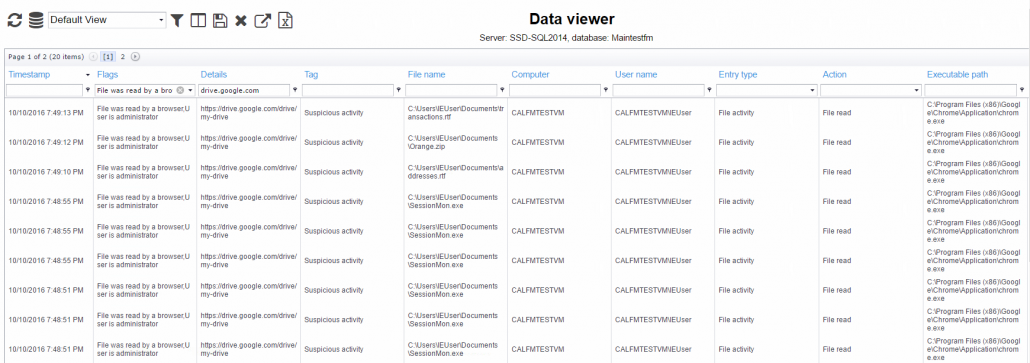Click file name cell ending transactions.rtf

point(455,113)
